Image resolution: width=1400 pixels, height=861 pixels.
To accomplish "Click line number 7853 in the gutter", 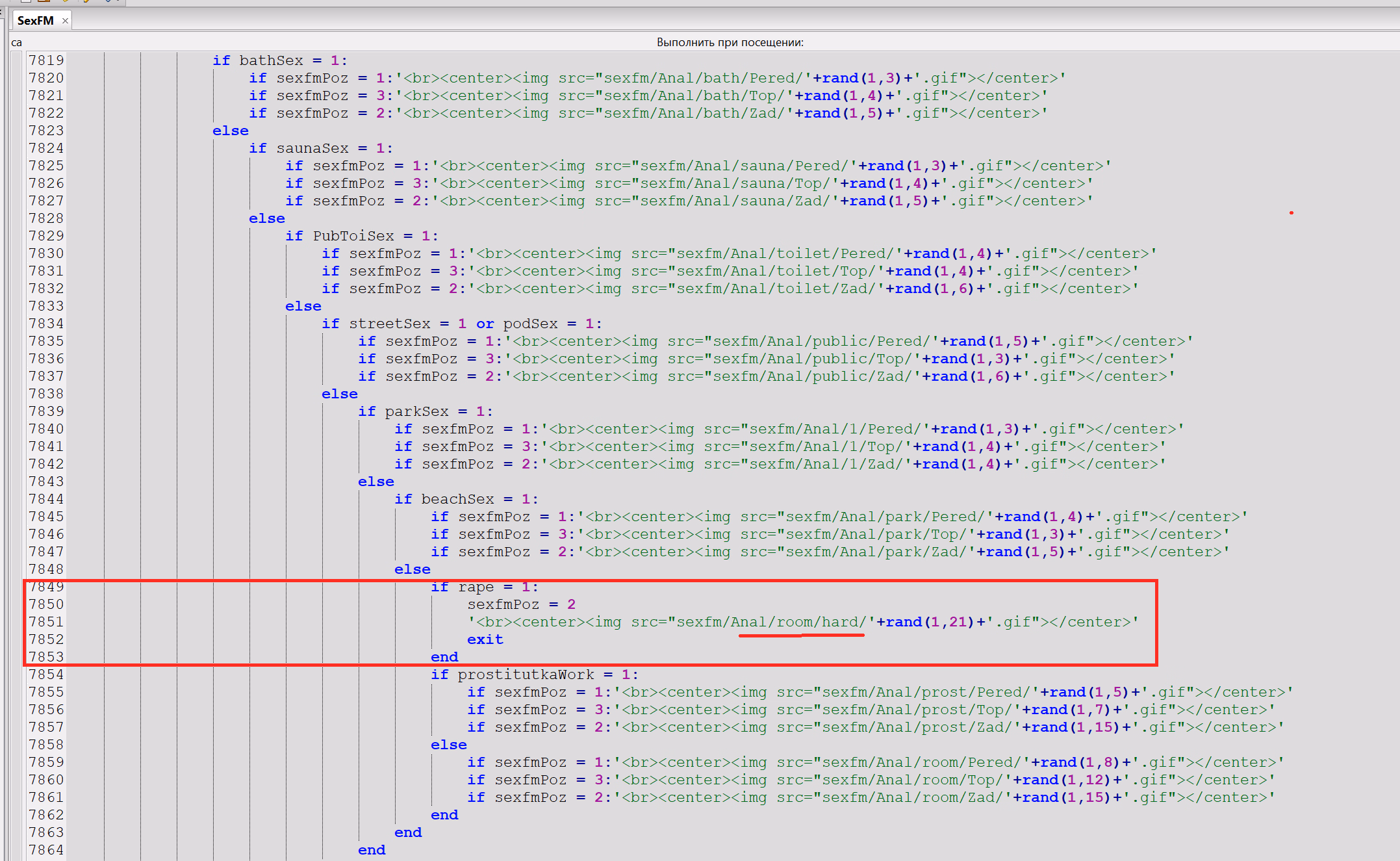I will [x=46, y=657].
